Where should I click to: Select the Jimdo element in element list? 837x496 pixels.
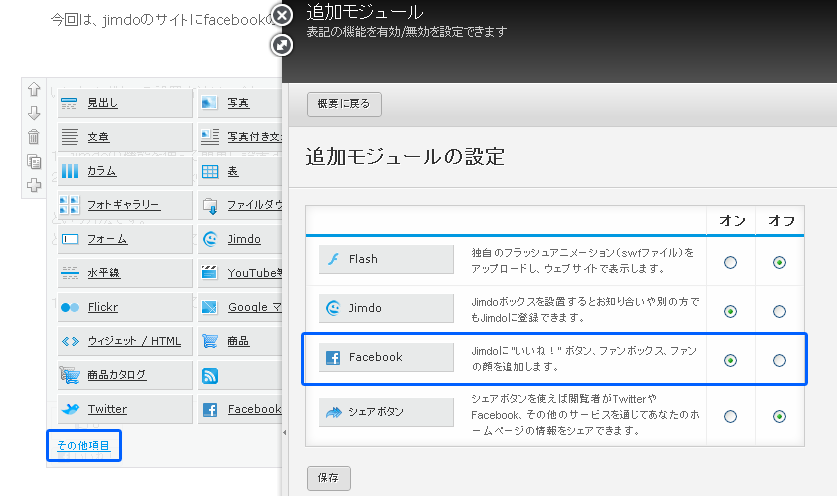240,239
